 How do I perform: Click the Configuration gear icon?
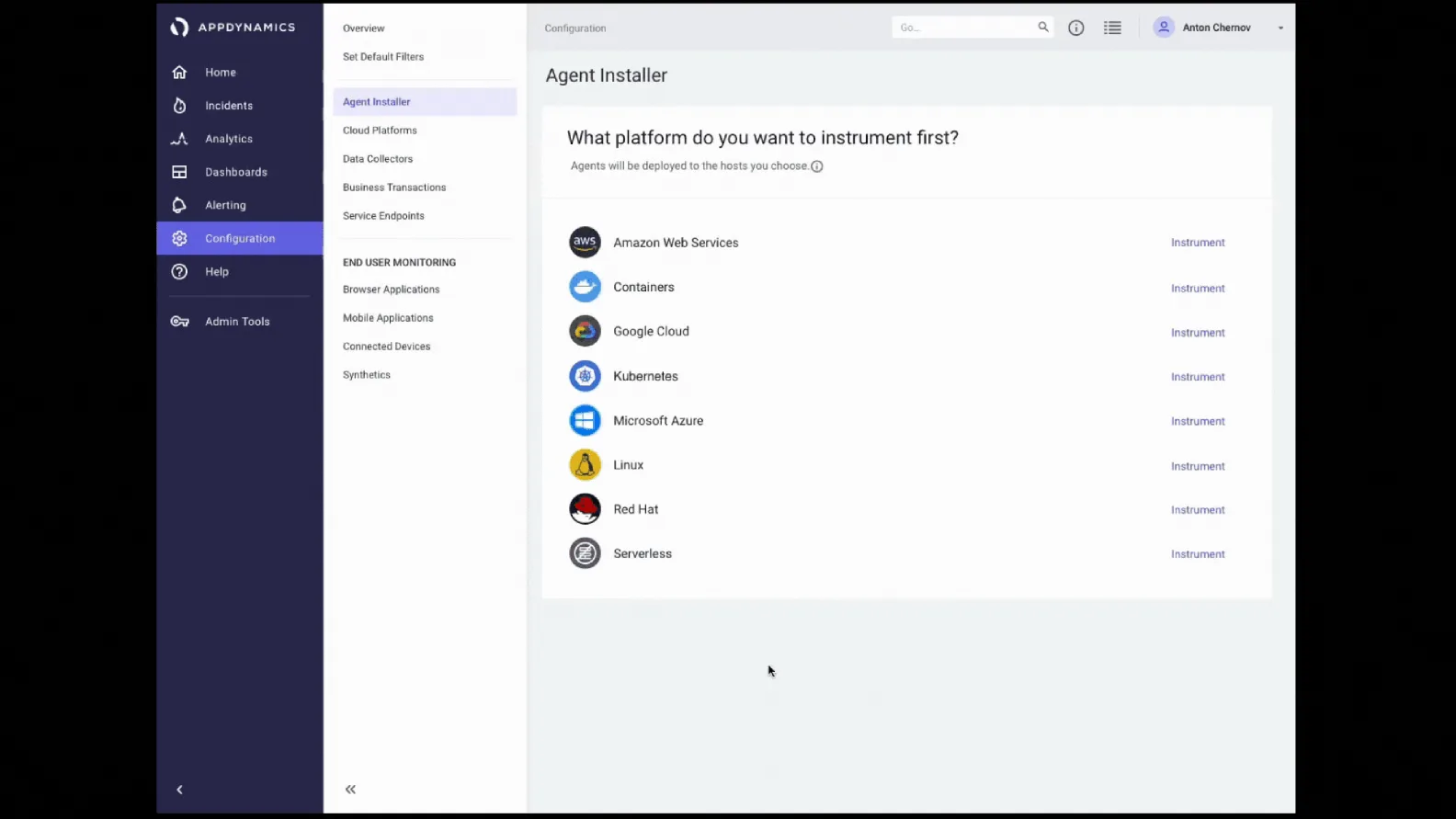pos(179,238)
